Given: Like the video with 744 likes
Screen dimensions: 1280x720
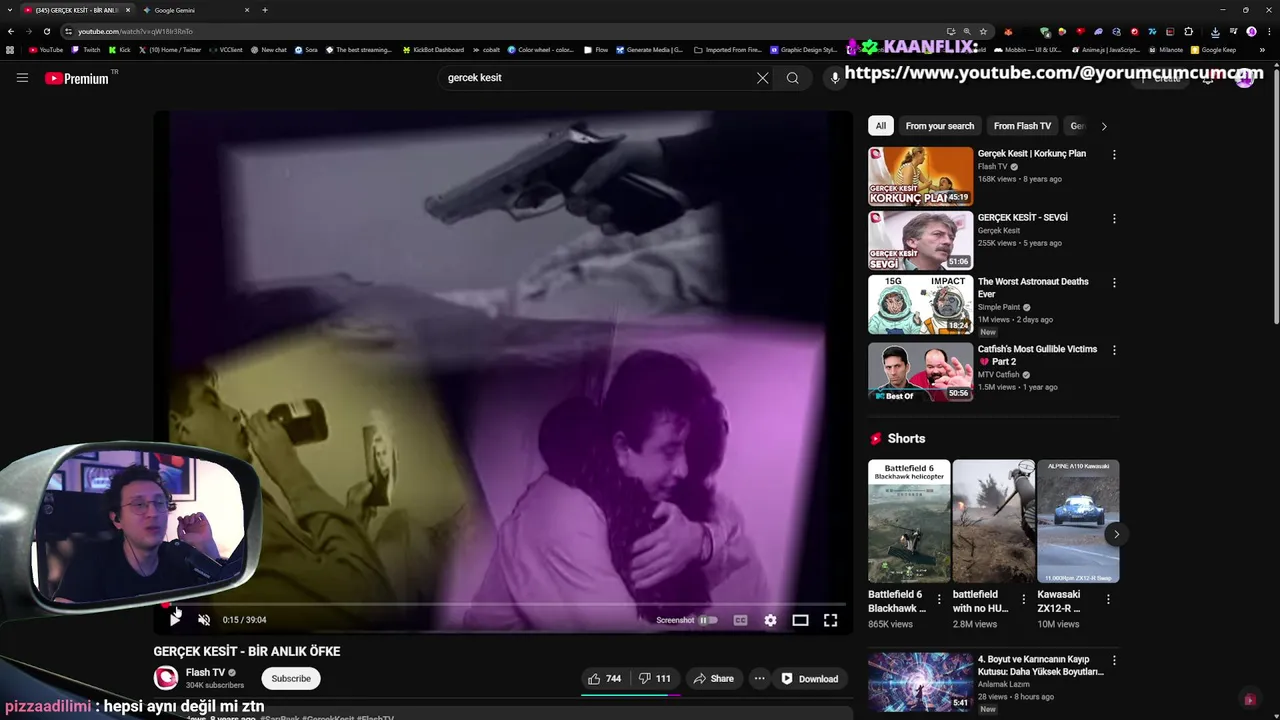Looking at the screenshot, I should coord(605,679).
